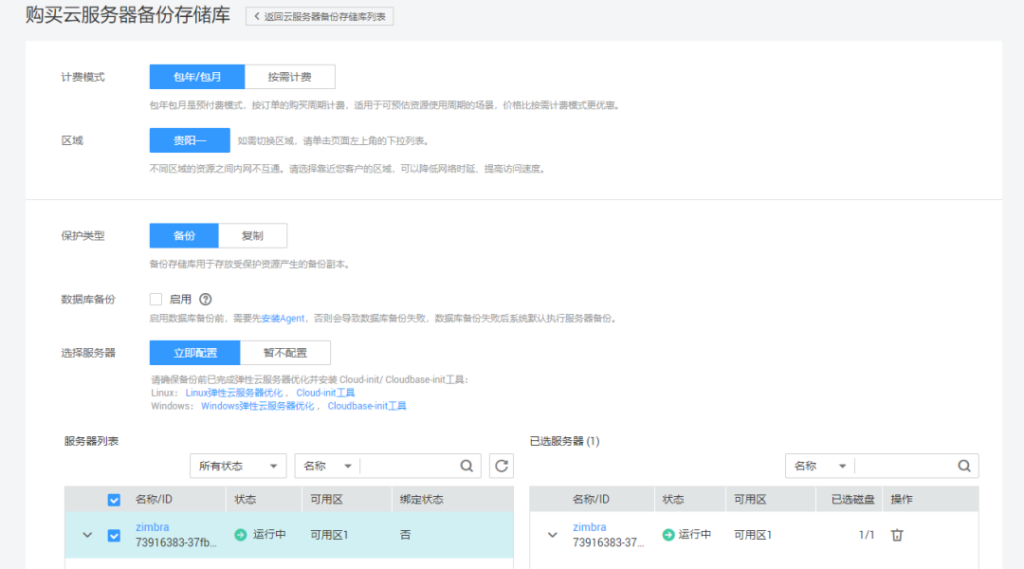Choose 复制 protection type
The width and height of the screenshot is (1024, 569).
pyautogui.click(x=252, y=236)
